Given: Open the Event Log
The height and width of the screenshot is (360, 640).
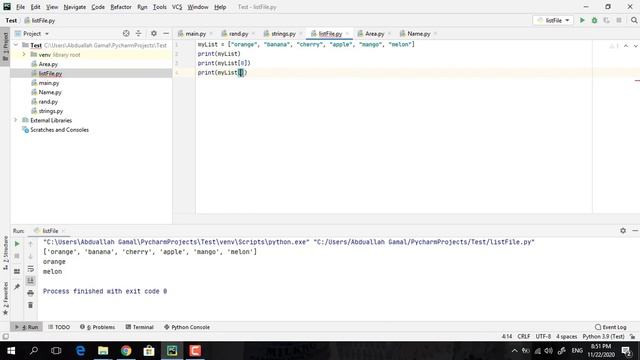Looking at the screenshot, I should coord(611,327).
